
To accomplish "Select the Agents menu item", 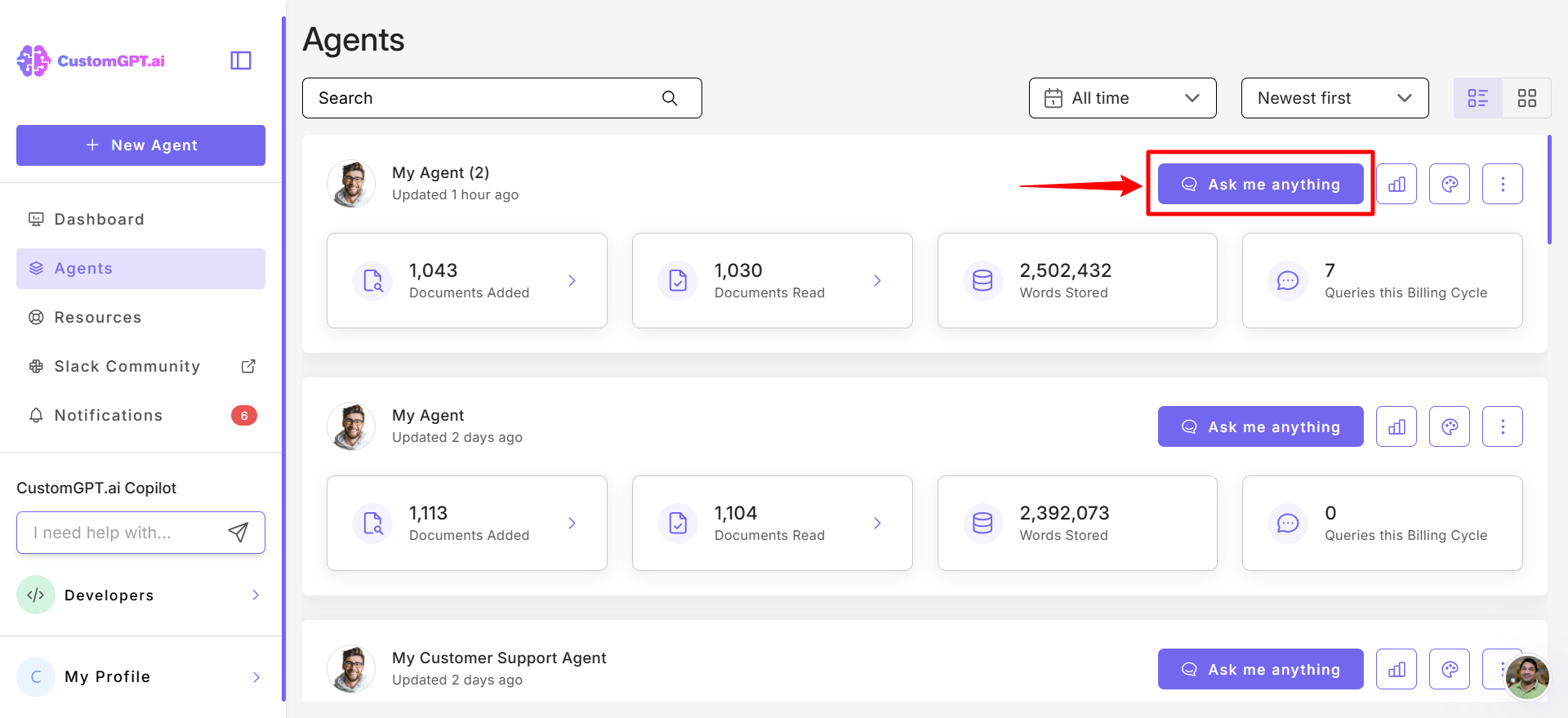I will pyautogui.click(x=140, y=269).
